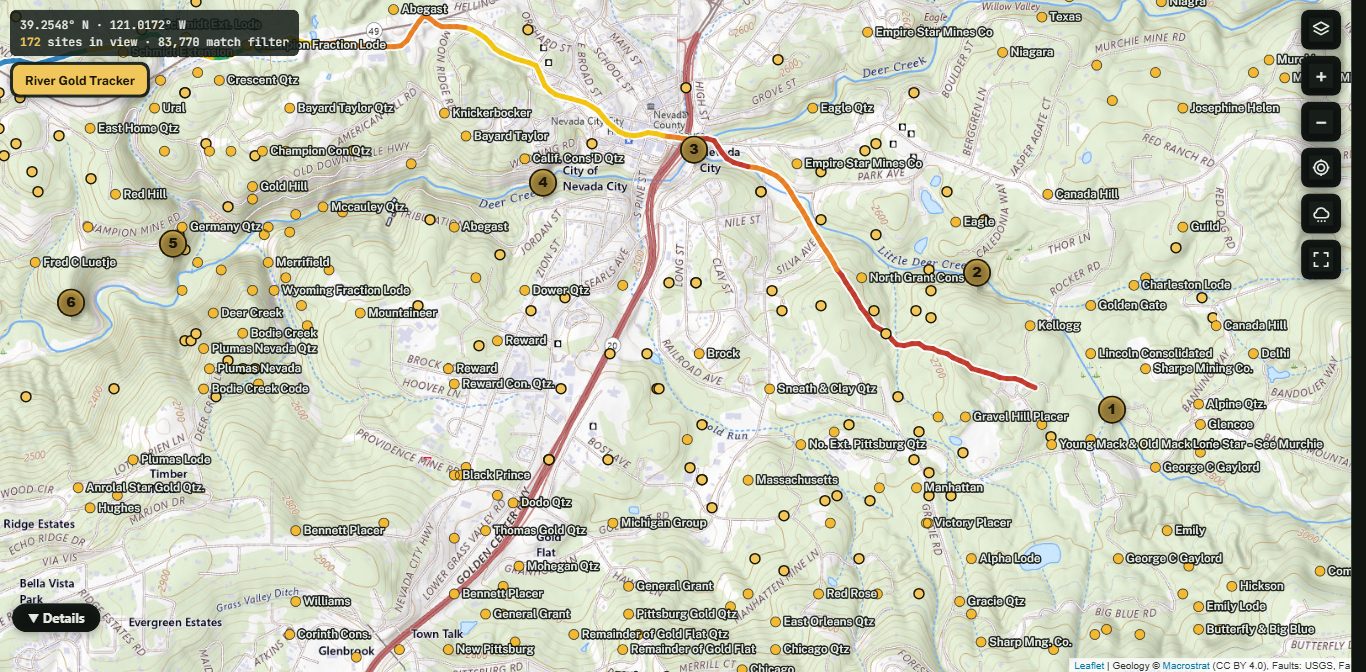Click the Guild site dot

pyautogui.click(x=1181, y=227)
